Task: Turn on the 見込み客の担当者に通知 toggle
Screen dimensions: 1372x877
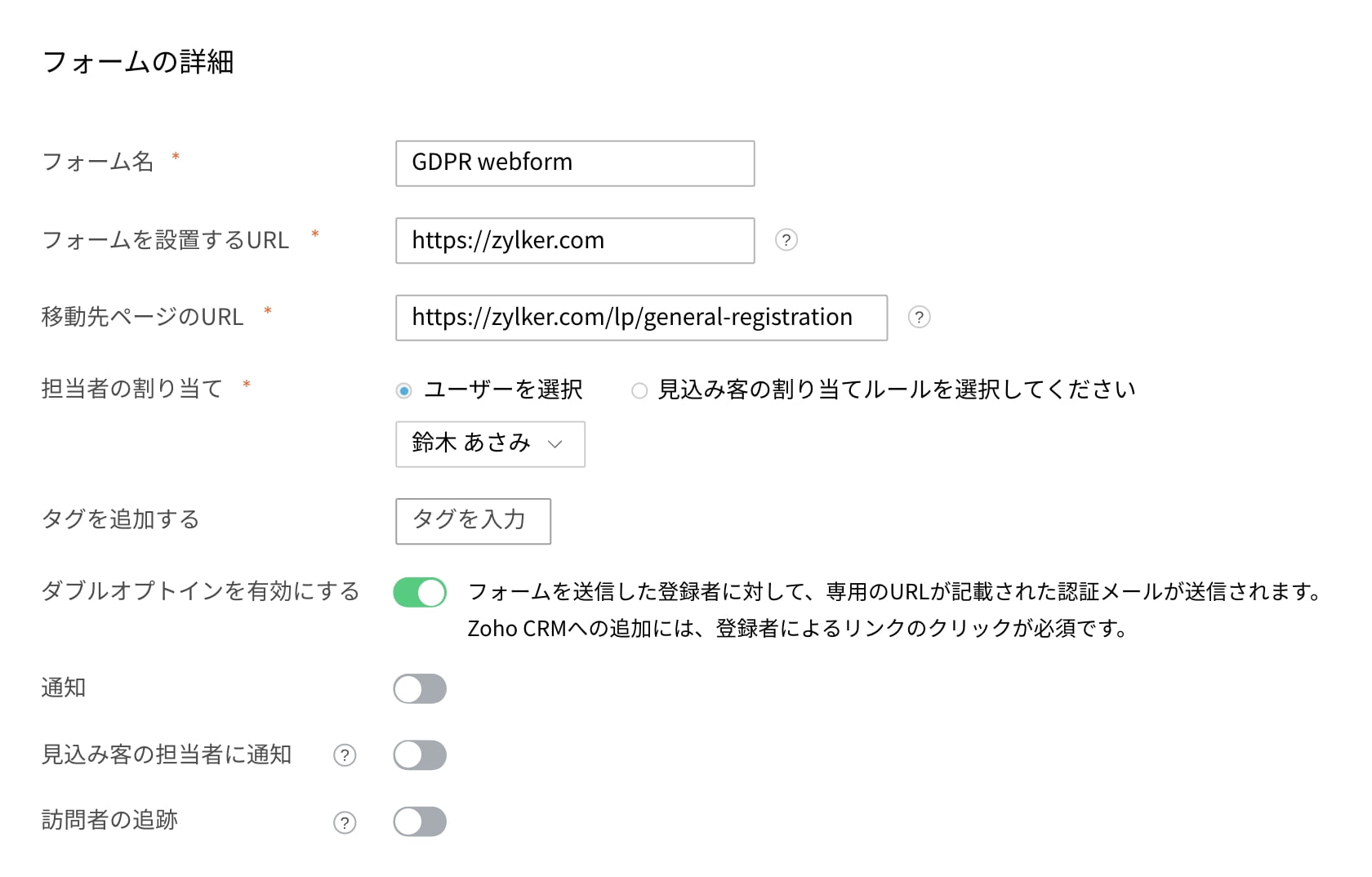Action: click(x=419, y=755)
